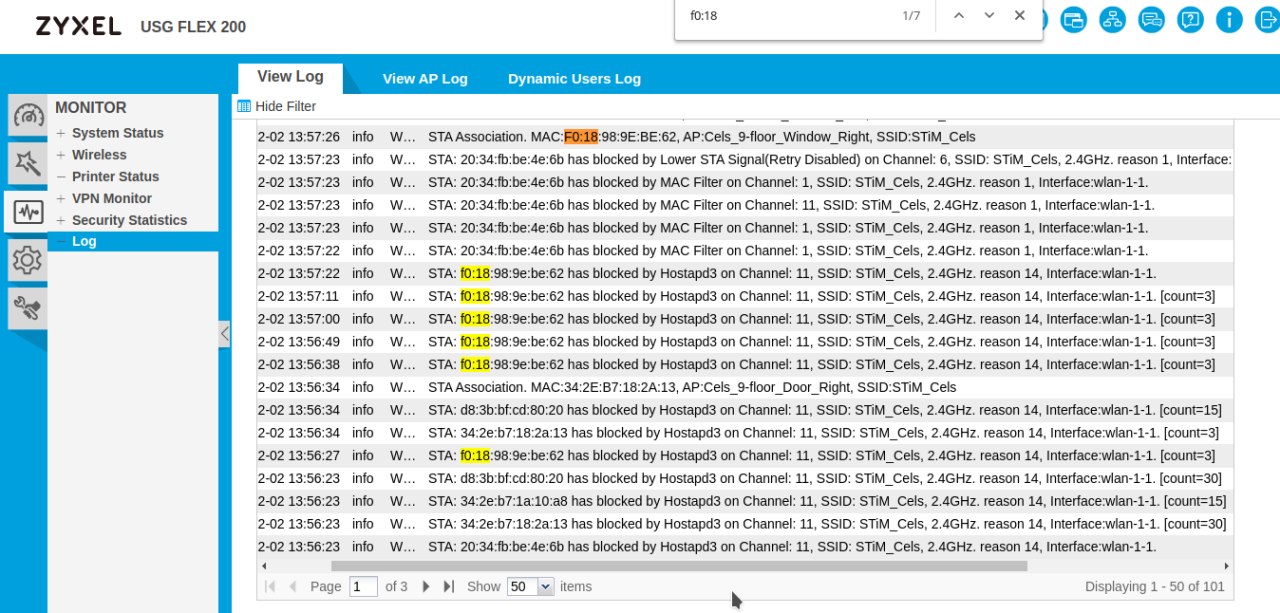The height and width of the screenshot is (613, 1280).
Task: Expand the VPN Monitor tree node
Action: click(62, 198)
